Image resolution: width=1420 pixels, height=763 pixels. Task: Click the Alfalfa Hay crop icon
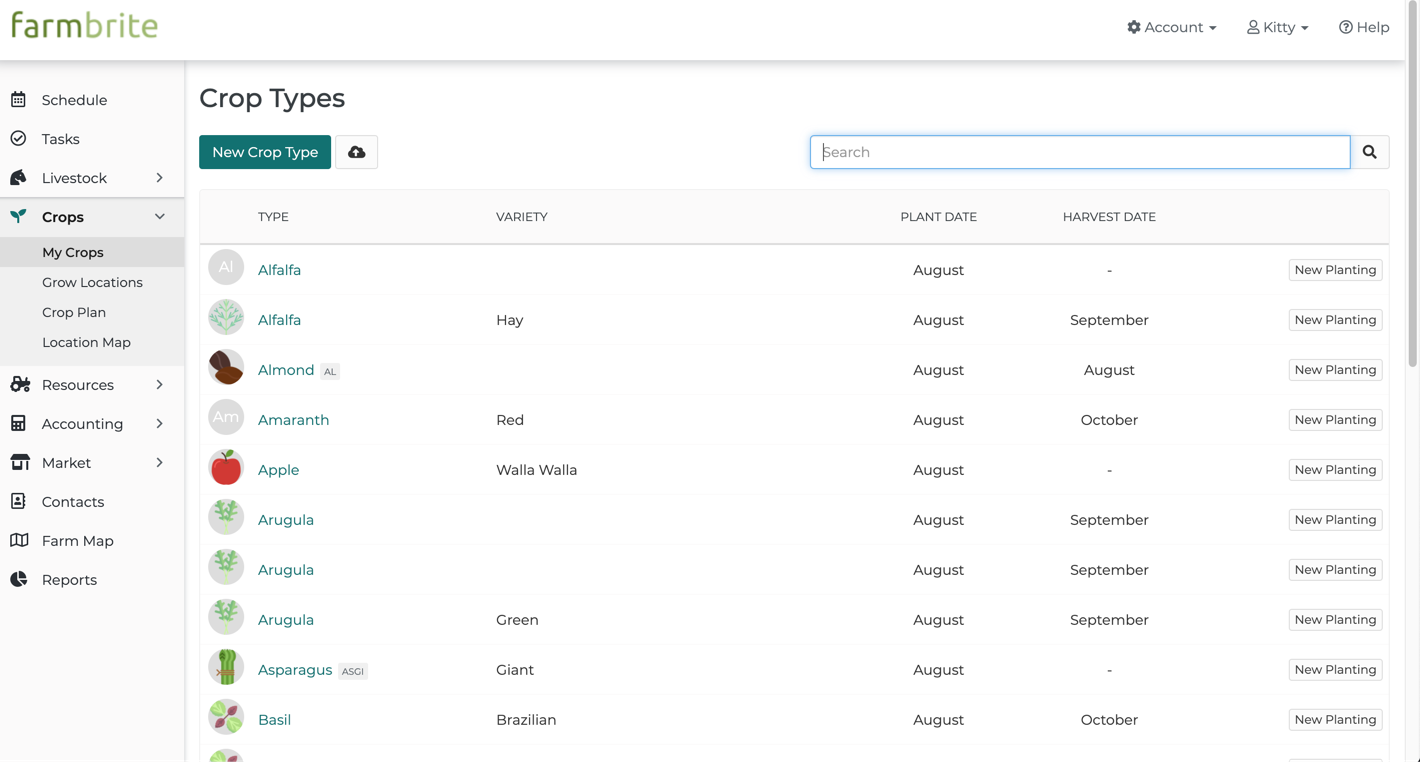(226, 317)
